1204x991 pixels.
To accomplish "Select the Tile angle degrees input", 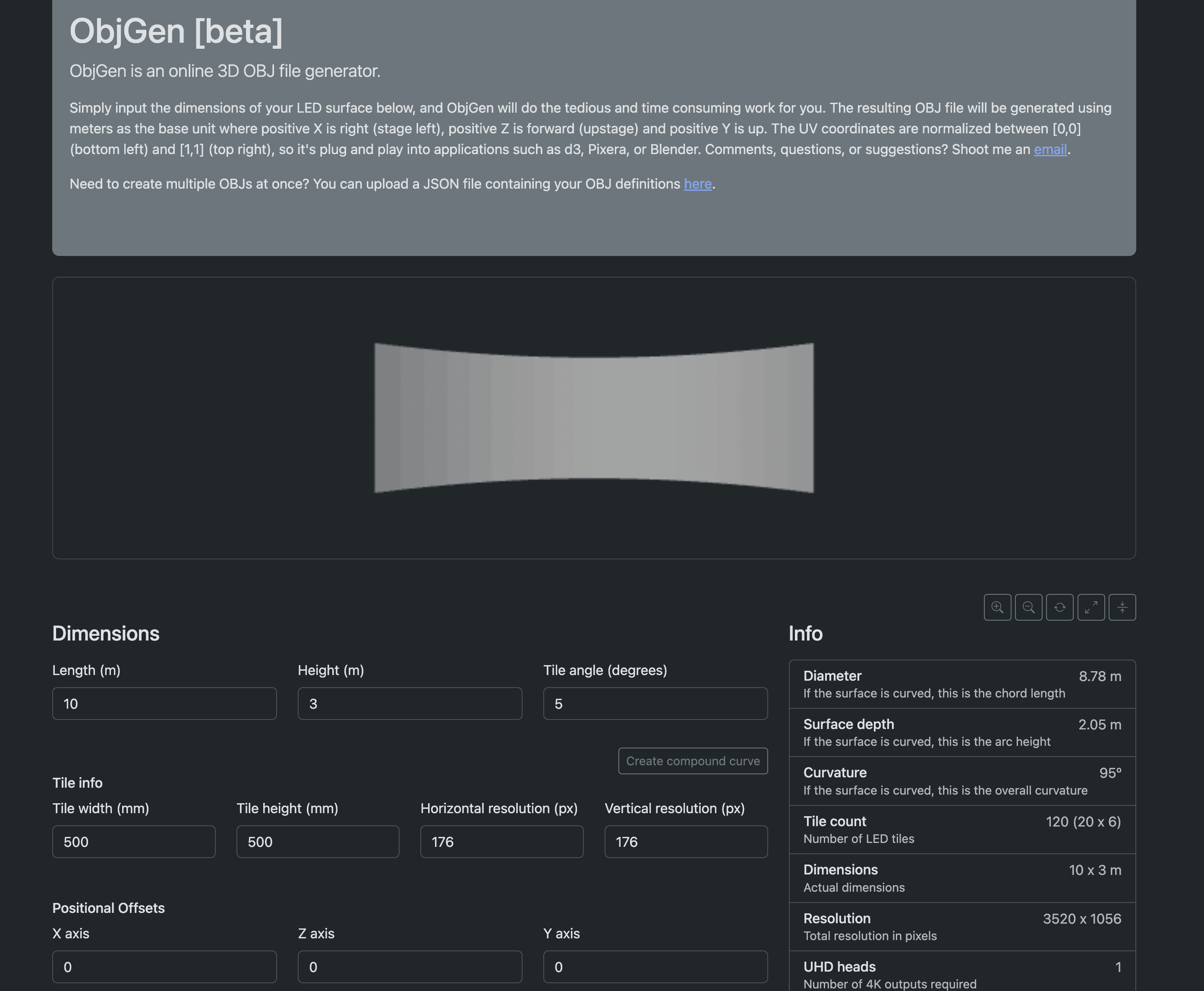I will point(655,704).
